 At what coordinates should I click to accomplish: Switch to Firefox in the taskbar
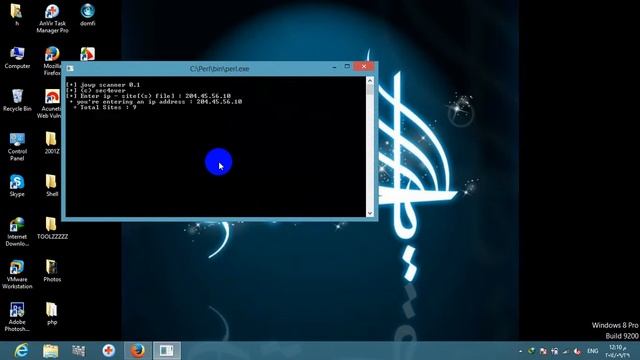coord(138,351)
